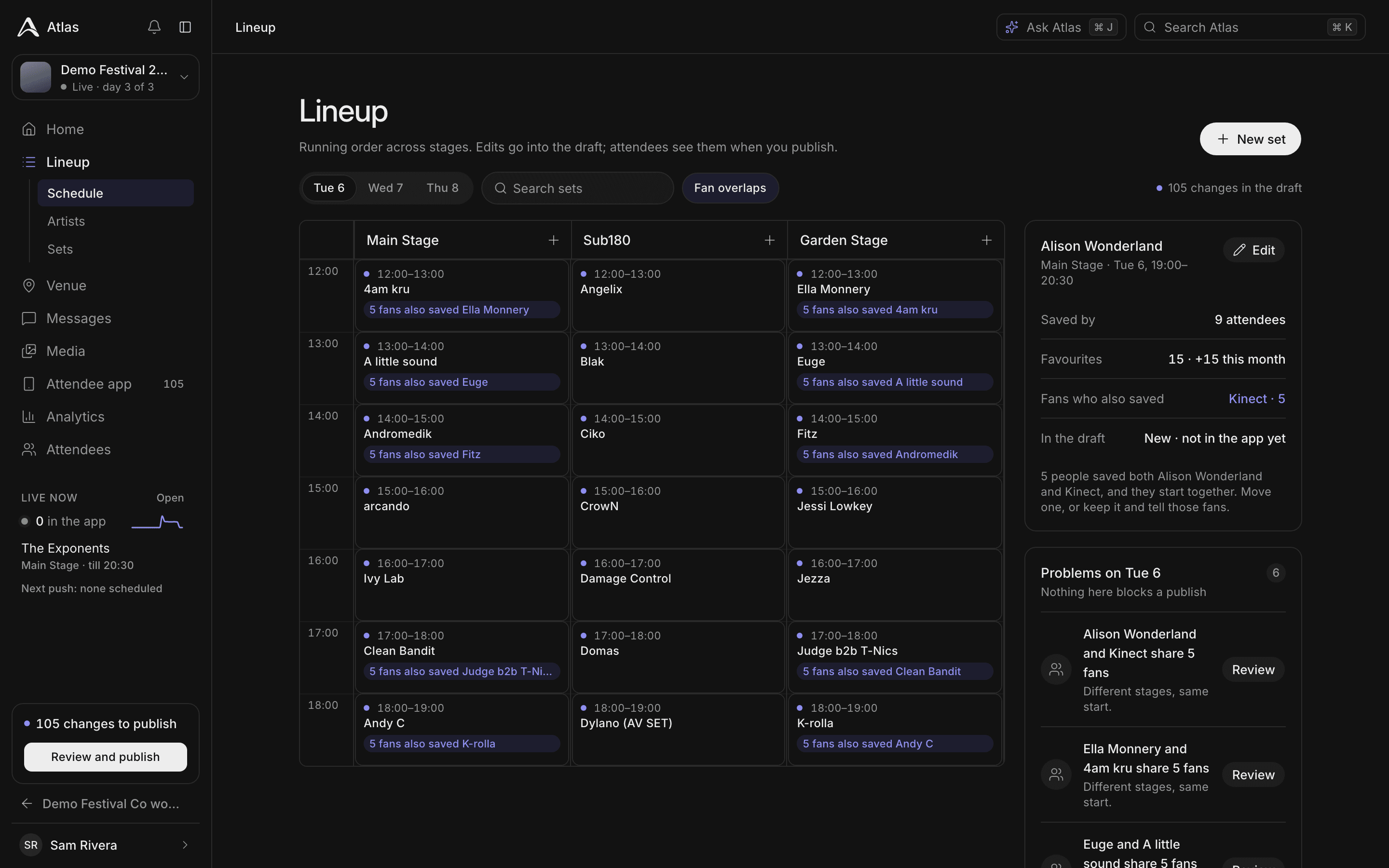
Task: Click Open beside Live Now
Action: (x=170, y=498)
